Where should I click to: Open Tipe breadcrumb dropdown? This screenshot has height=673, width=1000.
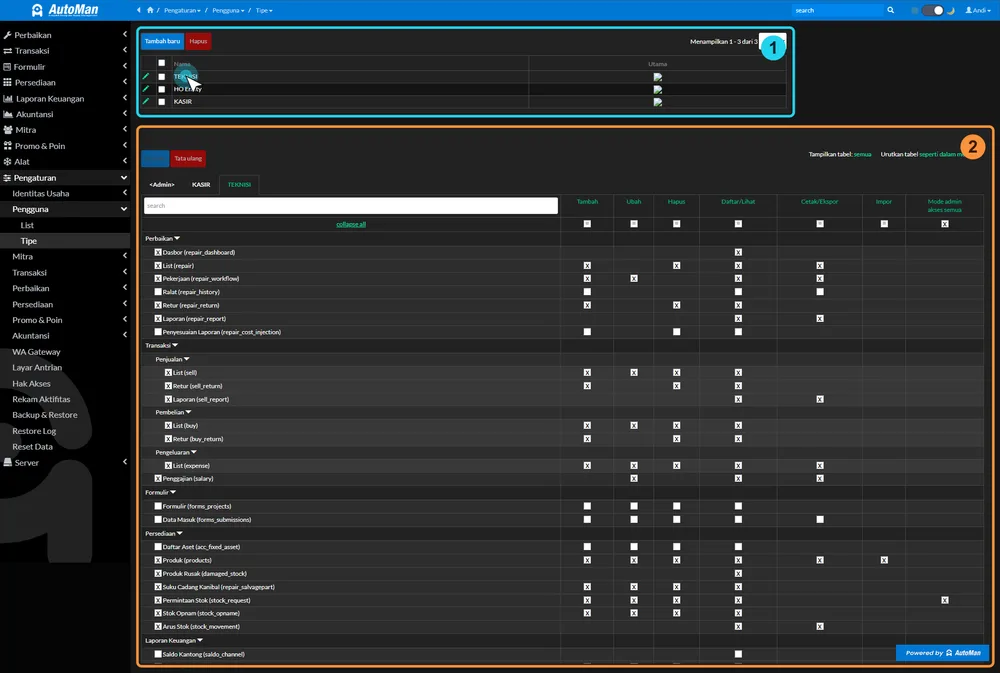pyautogui.click(x=264, y=10)
